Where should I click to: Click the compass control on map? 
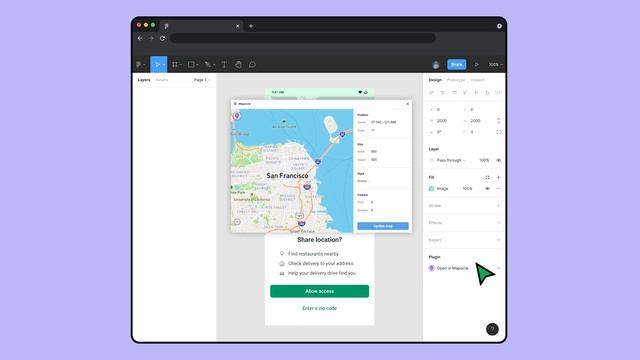click(x=237, y=222)
